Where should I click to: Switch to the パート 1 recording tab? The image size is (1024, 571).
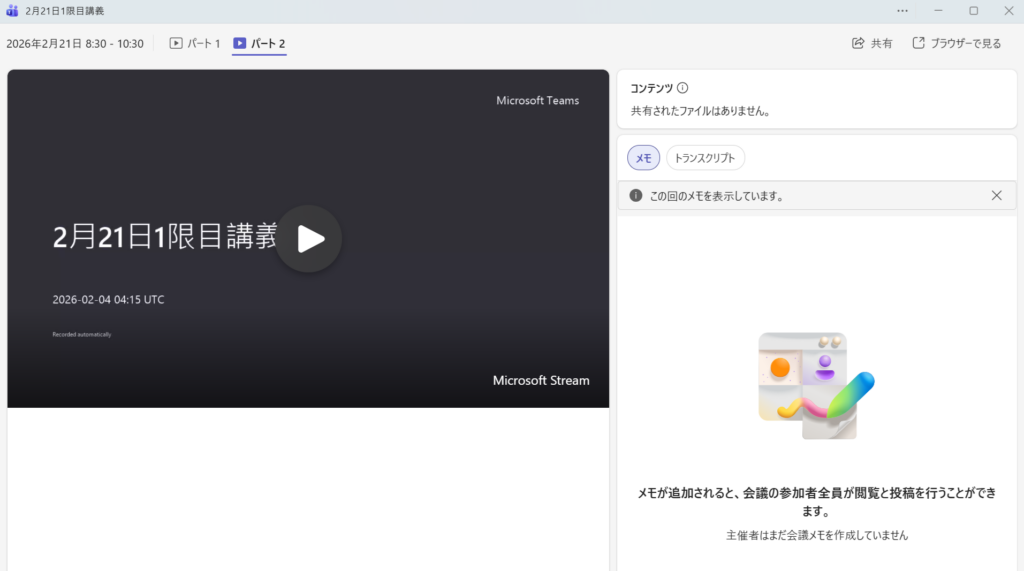pyautogui.click(x=195, y=44)
